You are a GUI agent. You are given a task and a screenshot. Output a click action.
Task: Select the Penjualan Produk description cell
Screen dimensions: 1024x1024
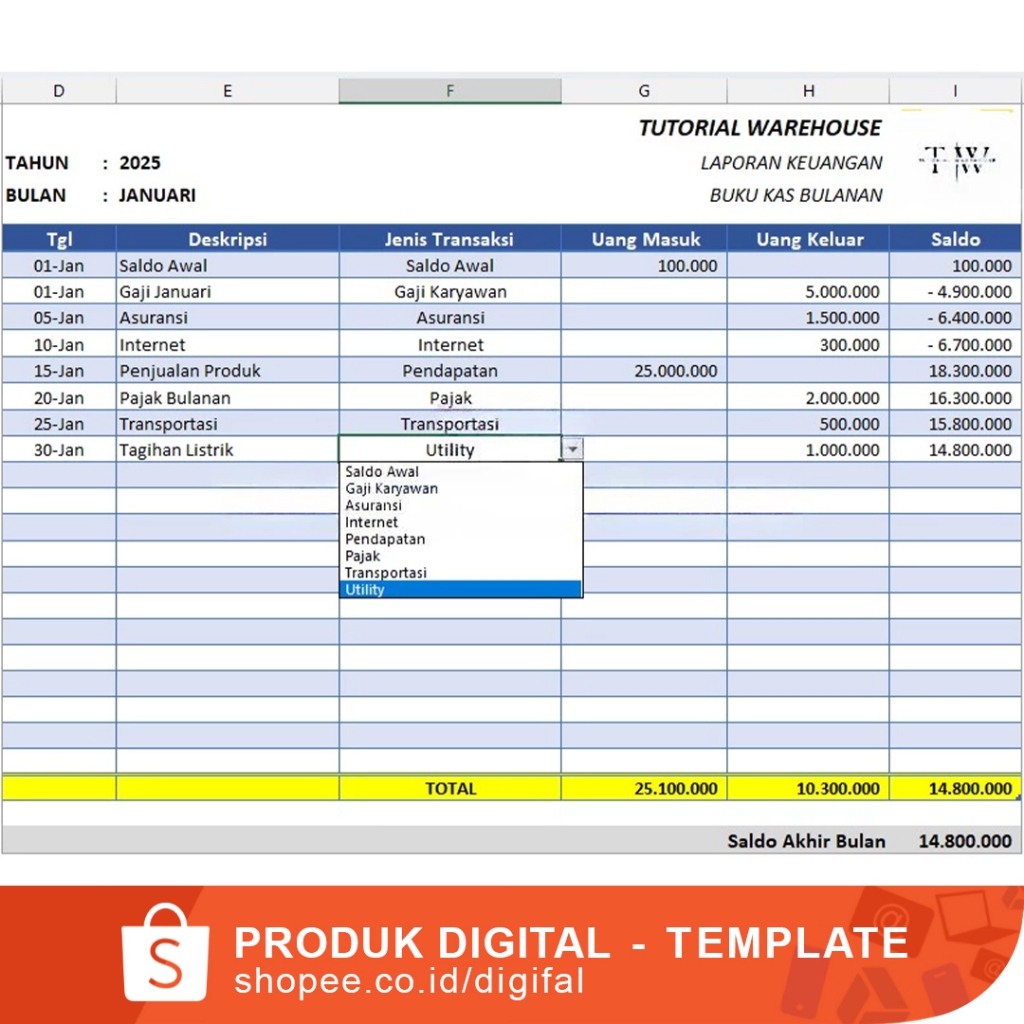227,370
